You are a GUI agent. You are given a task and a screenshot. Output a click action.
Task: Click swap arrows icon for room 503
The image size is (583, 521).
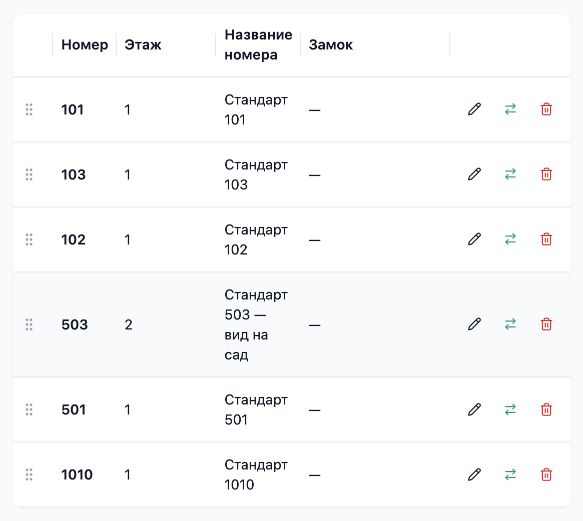coord(510,324)
